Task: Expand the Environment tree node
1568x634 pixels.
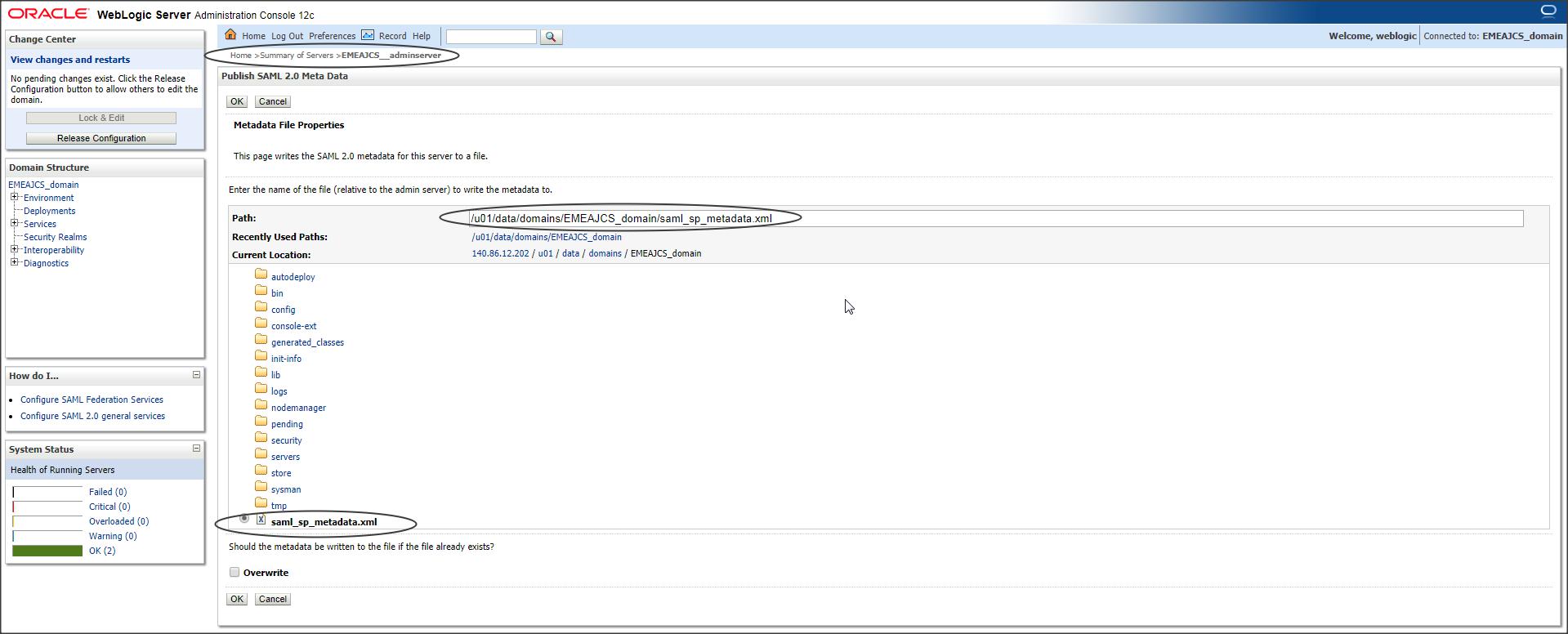Action: tap(15, 197)
